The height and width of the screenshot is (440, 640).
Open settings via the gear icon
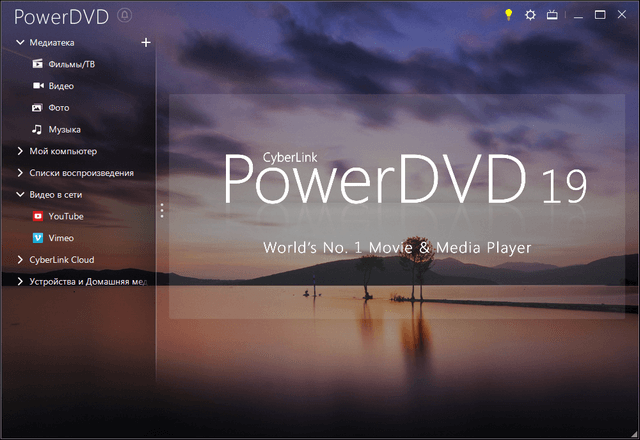pyautogui.click(x=530, y=15)
